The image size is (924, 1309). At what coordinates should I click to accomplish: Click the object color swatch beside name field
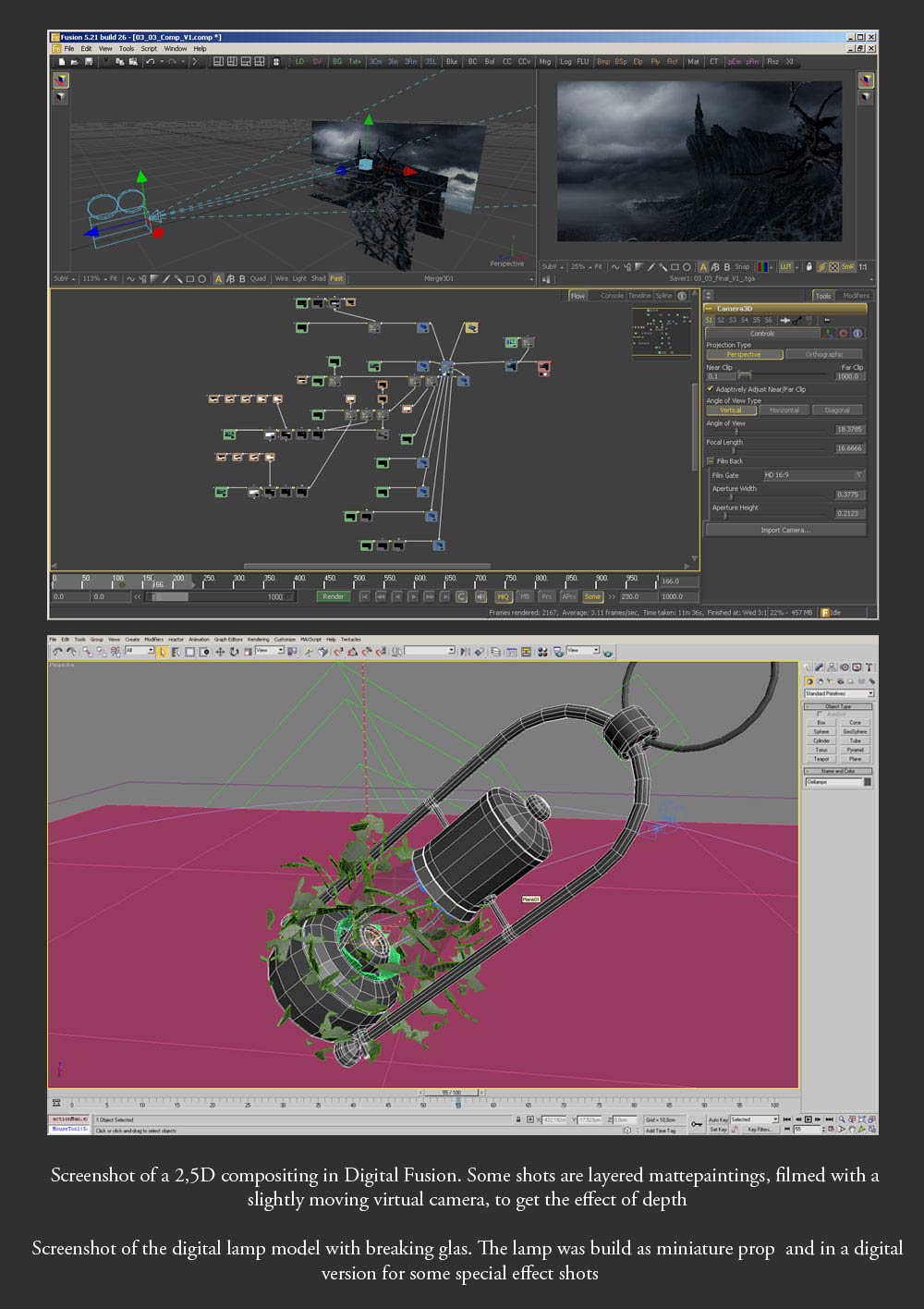pyautogui.click(x=868, y=782)
